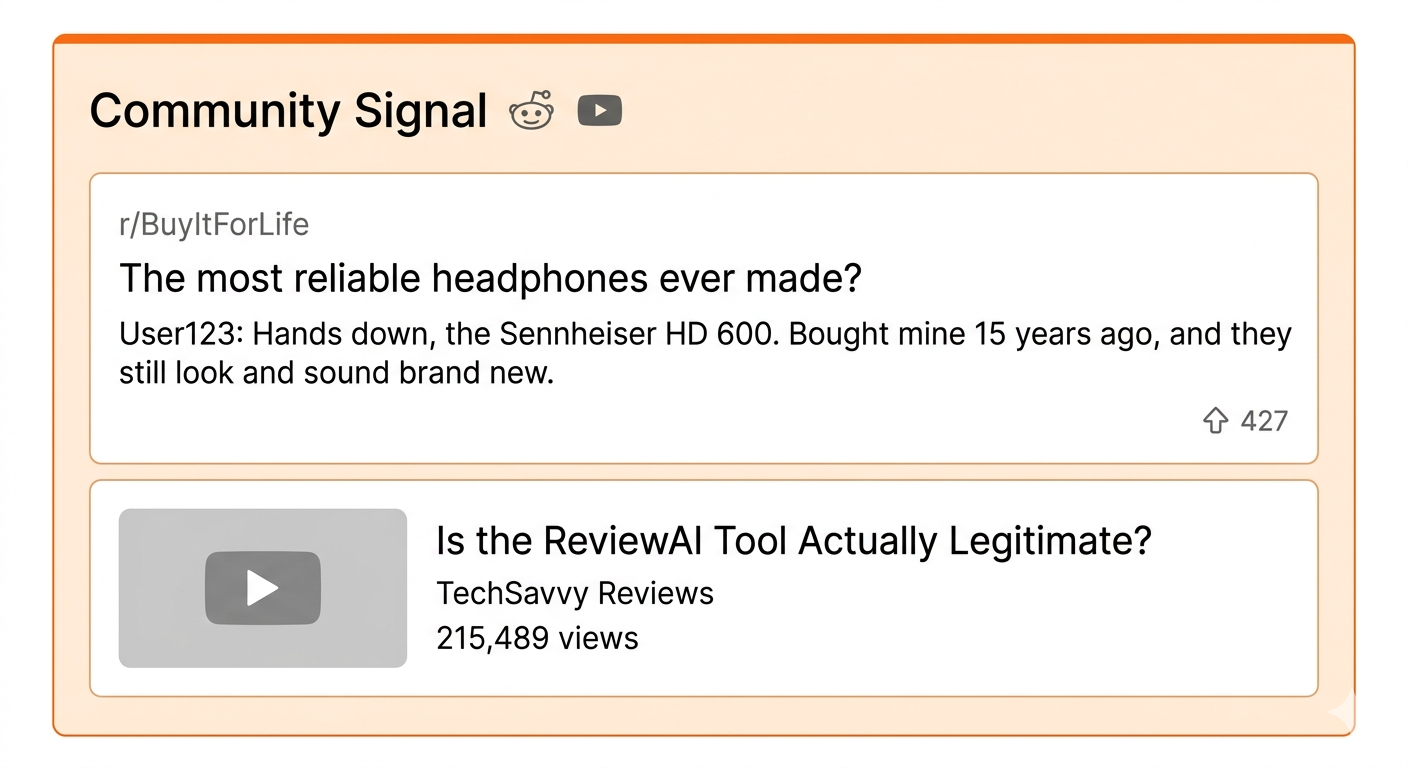Screen dimensions: 1408x768
Task: Click the YouTube icon beside Community Signal
Action: coord(600,110)
